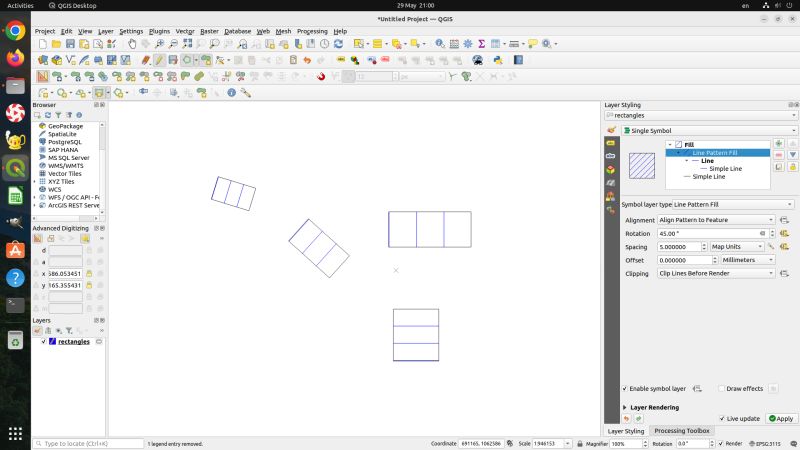Open the Alignment dropdown

(x=716, y=220)
